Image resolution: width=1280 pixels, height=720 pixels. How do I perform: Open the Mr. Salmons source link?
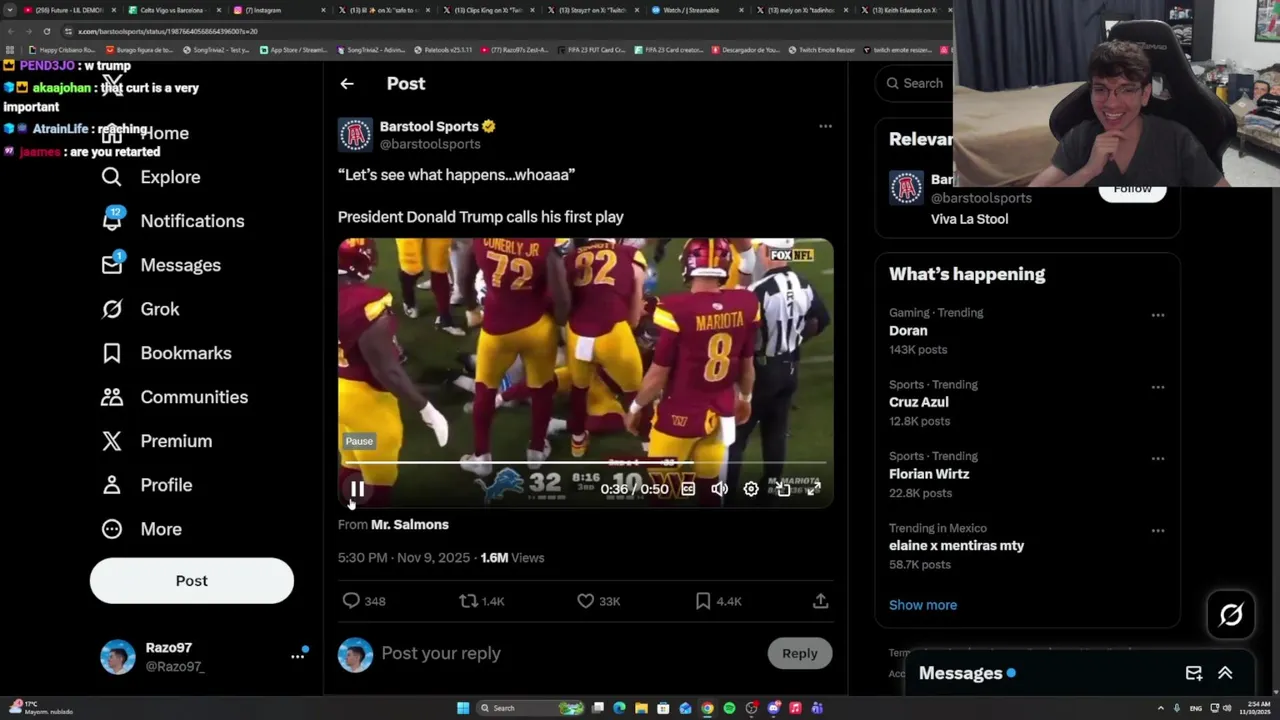tap(410, 524)
